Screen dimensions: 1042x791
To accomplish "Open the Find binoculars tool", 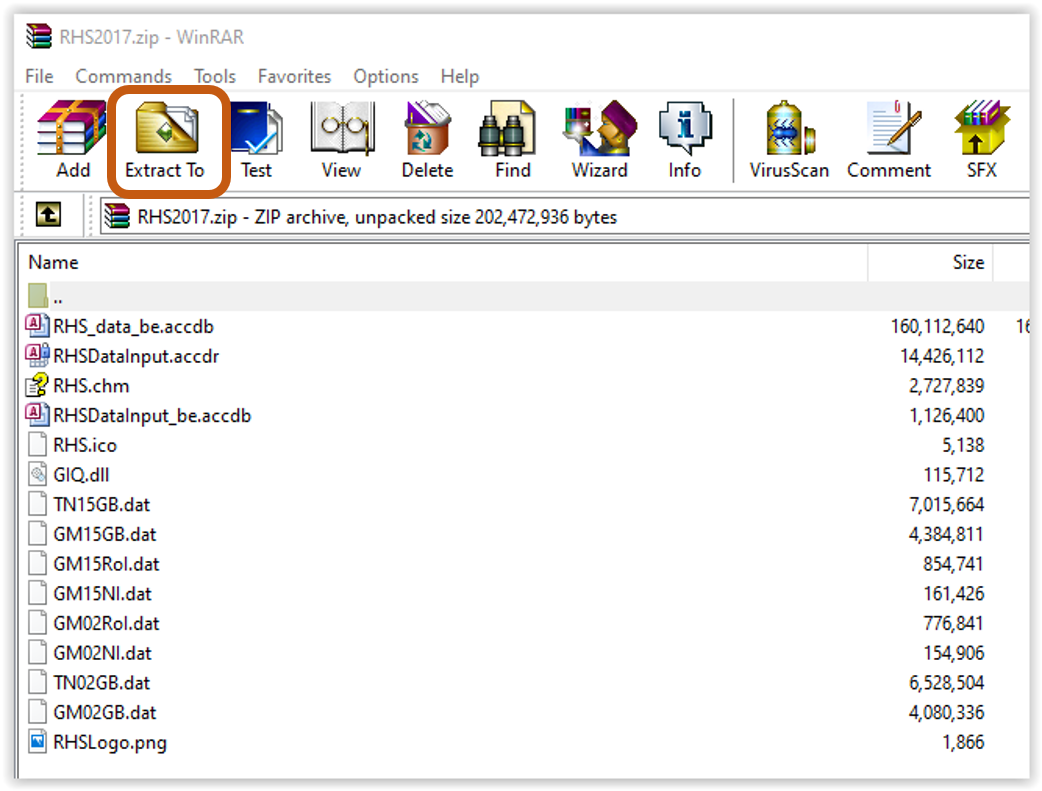I will pyautogui.click(x=512, y=140).
